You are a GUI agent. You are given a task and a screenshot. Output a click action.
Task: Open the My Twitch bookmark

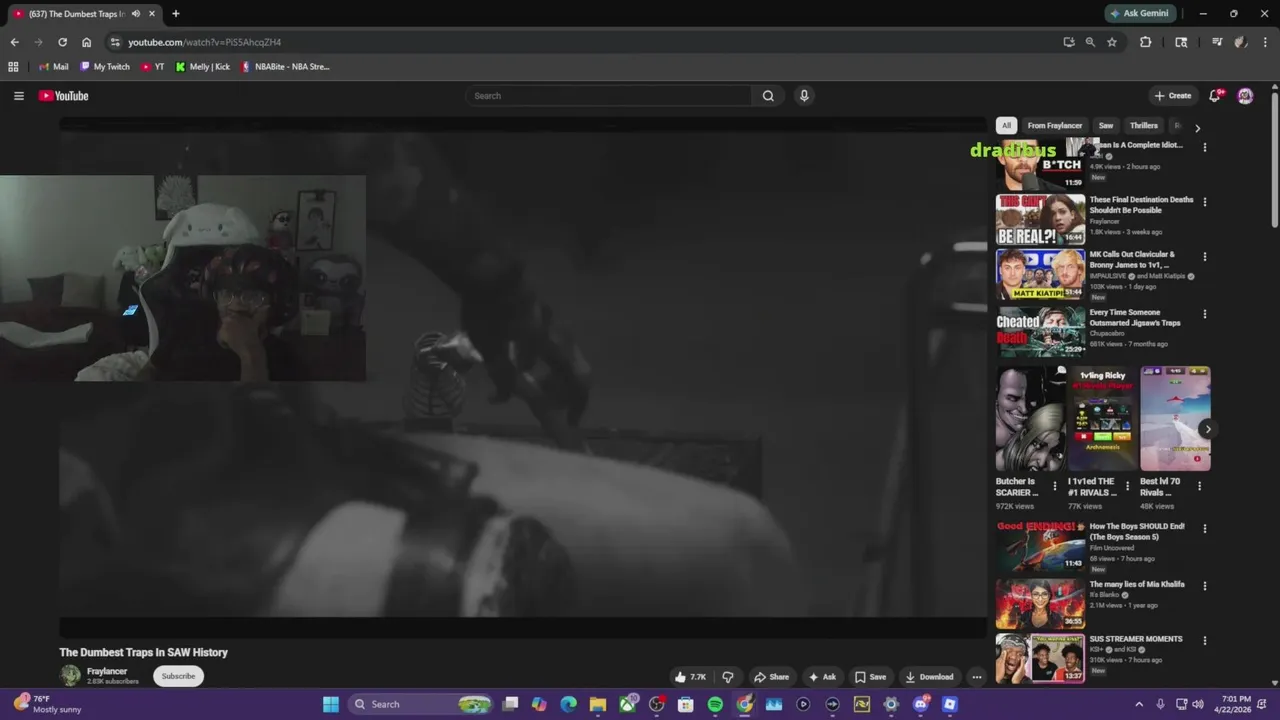tap(105, 67)
